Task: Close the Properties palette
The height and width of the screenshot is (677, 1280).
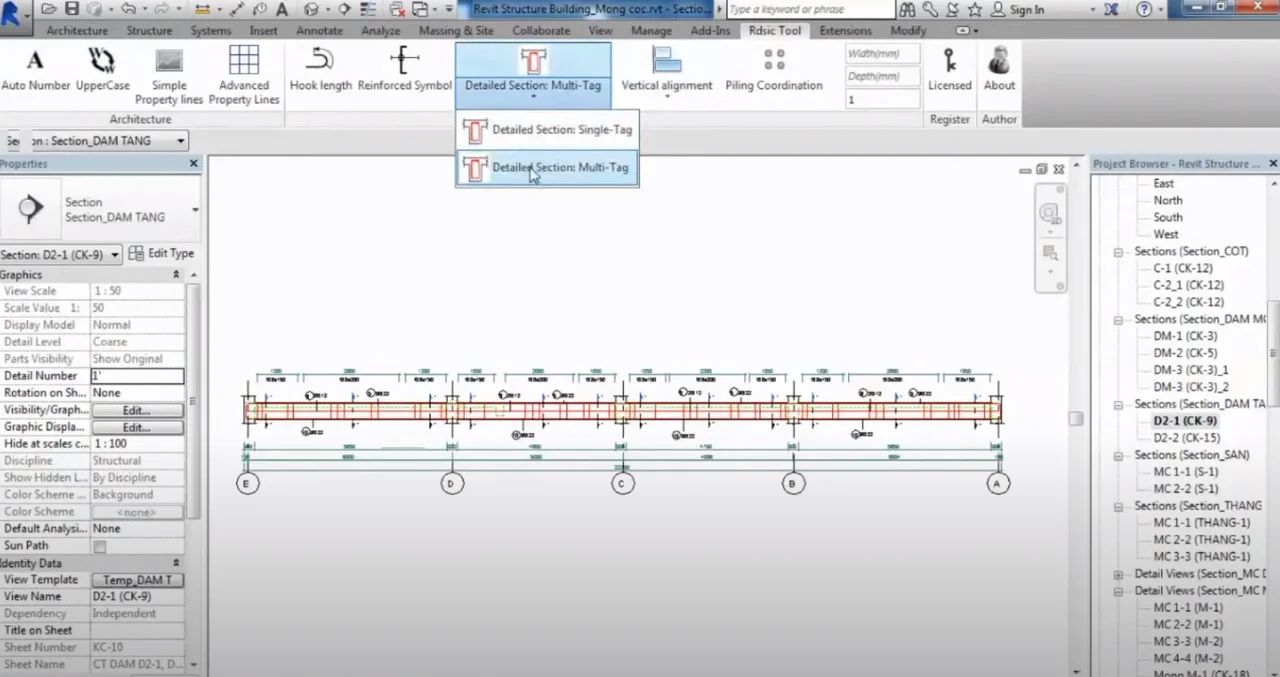Action: [194, 164]
